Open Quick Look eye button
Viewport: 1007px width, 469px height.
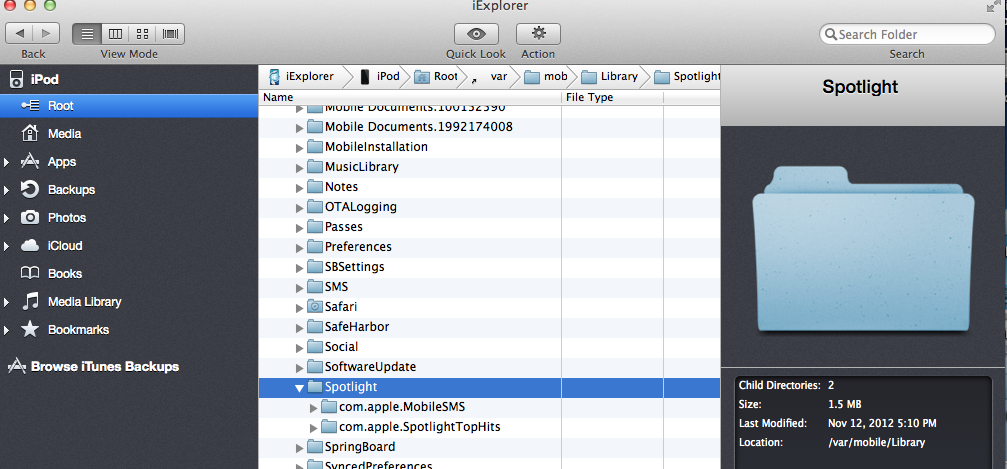point(476,33)
